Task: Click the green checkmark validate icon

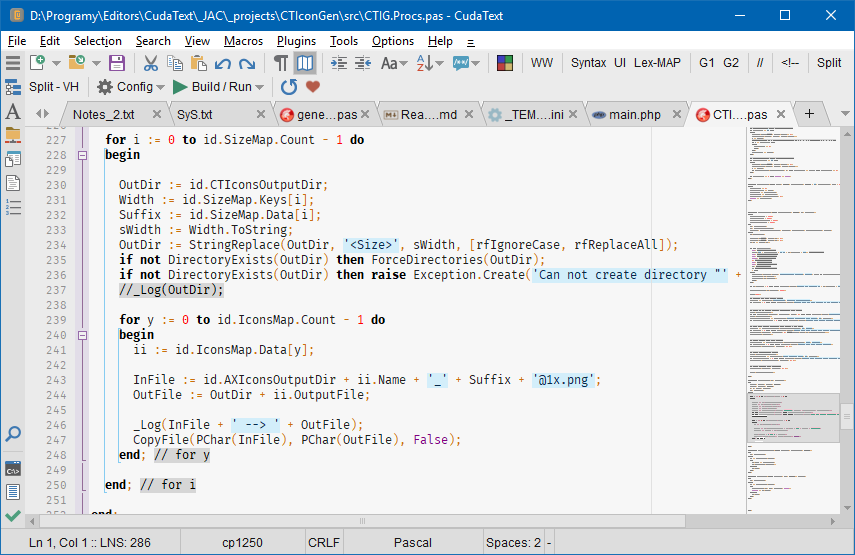Action: coord(13,516)
